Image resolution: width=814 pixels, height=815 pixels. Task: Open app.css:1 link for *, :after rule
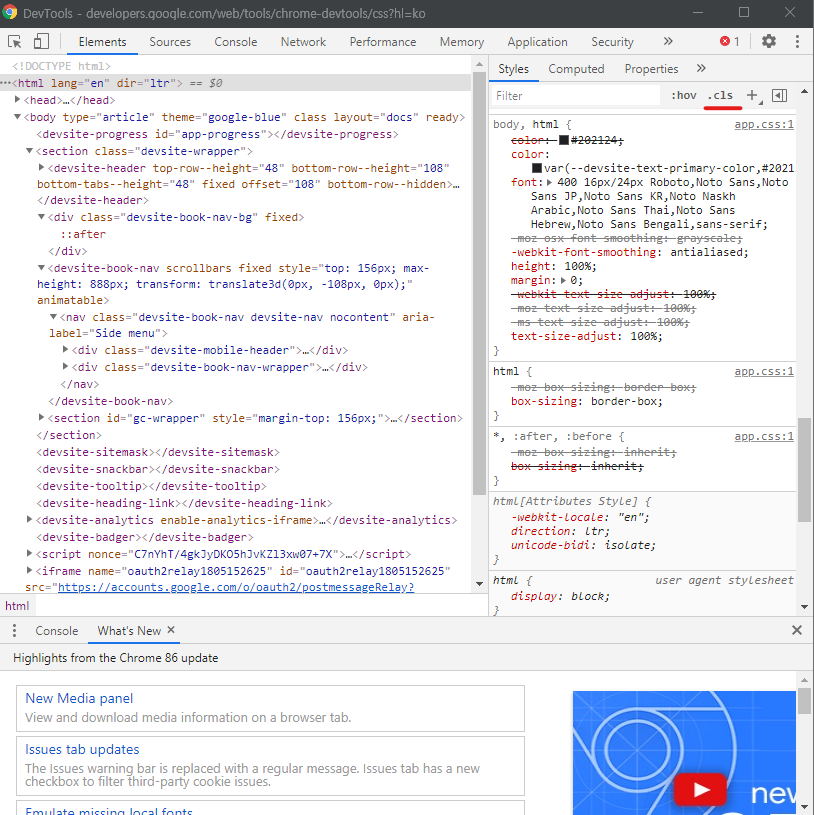click(x=764, y=436)
